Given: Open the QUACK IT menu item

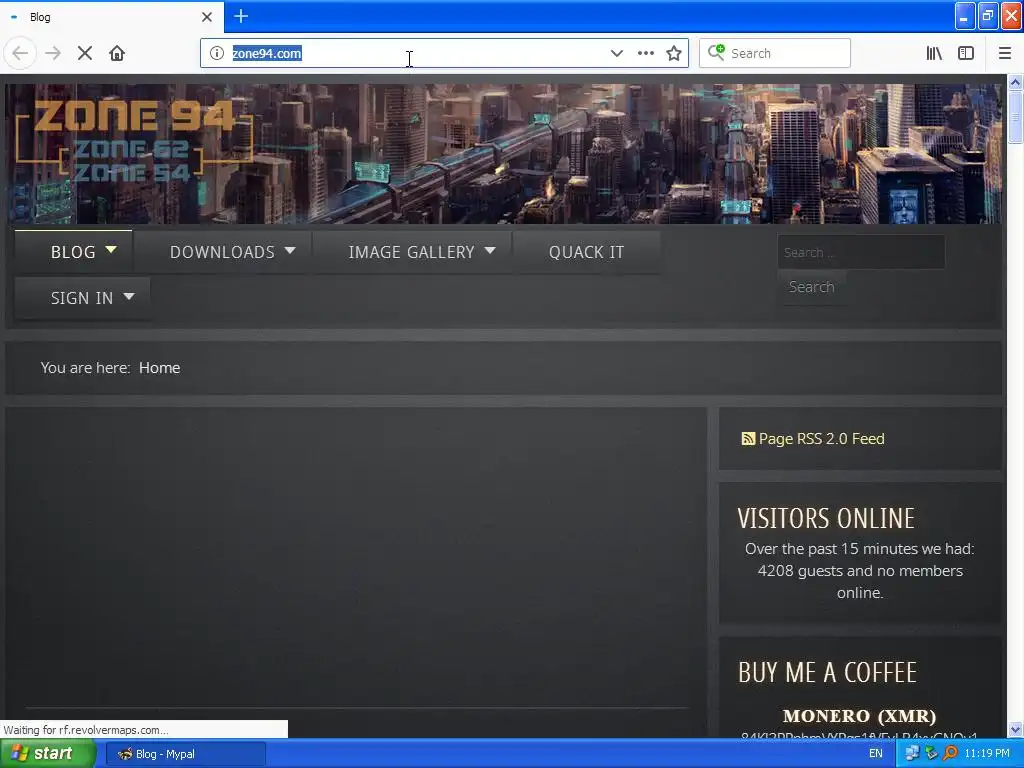Looking at the screenshot, I should (586, 252).
